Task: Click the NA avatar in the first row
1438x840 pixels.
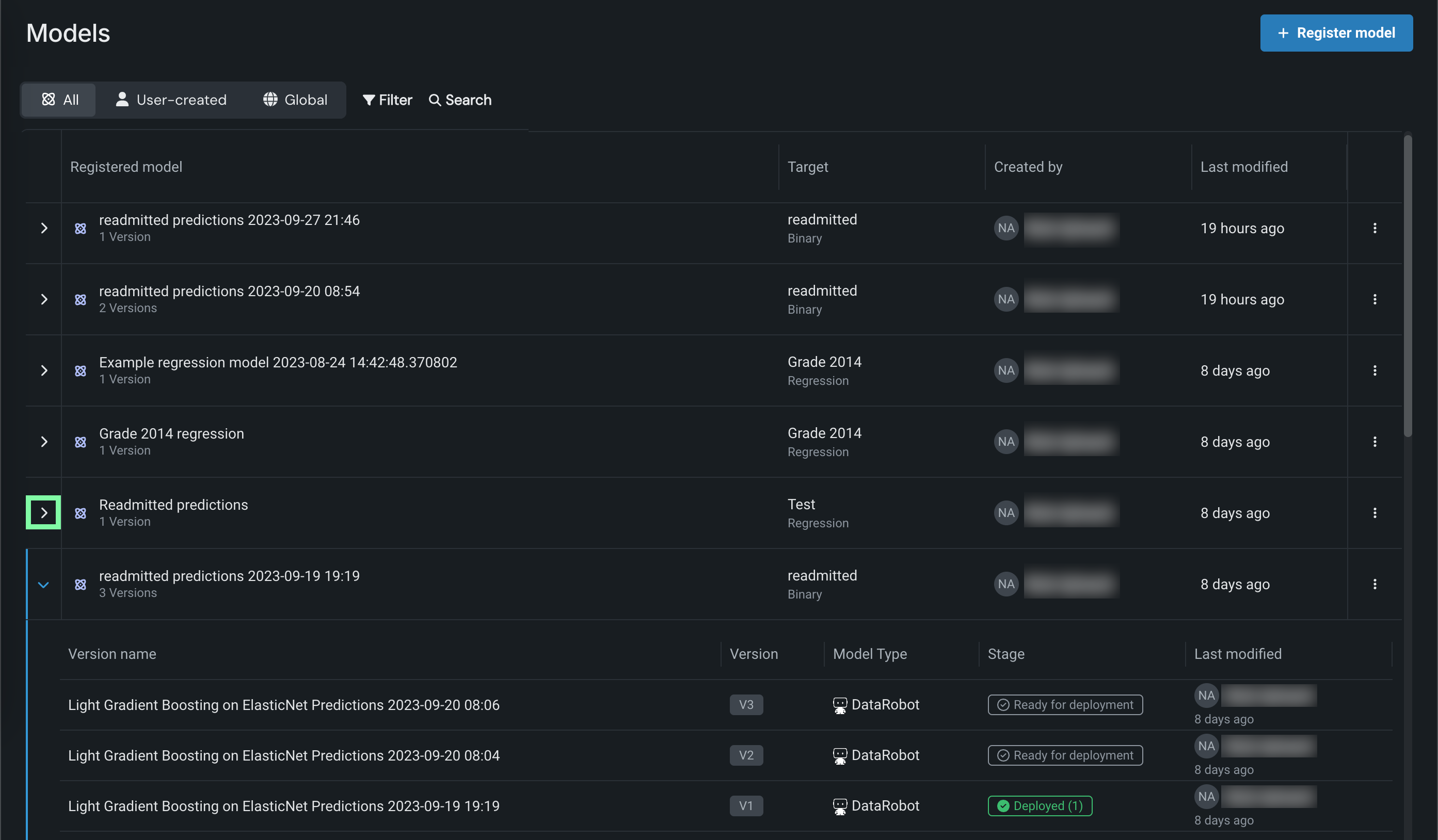Action: (x=1005, y=228)
